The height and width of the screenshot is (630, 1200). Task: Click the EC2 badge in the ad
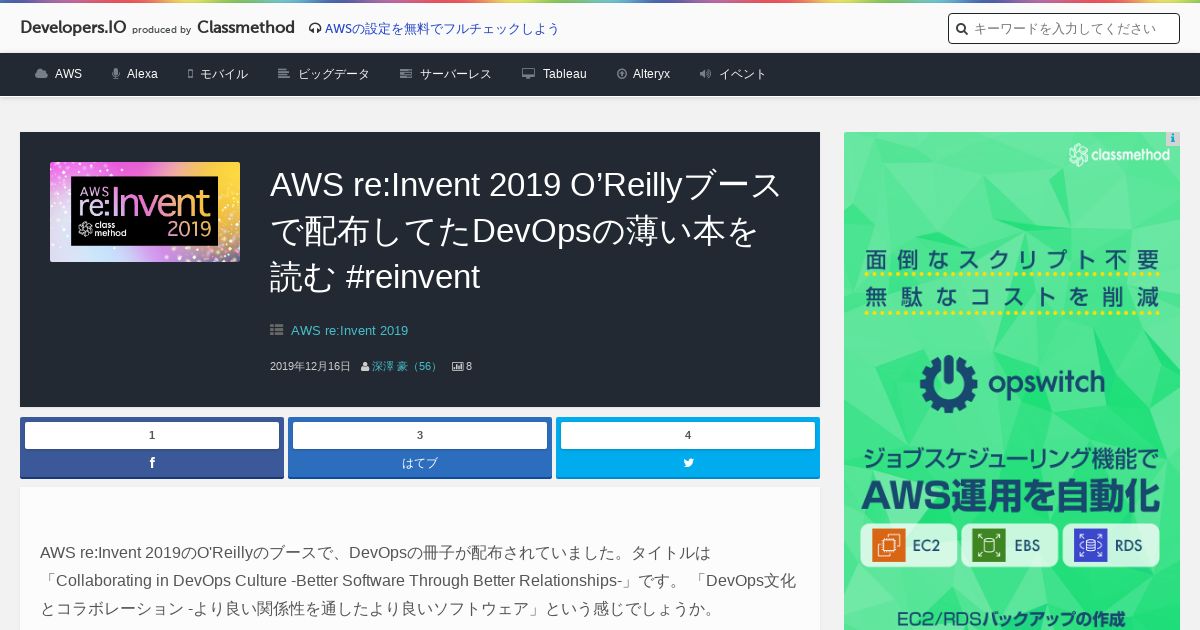(x=908, y=546)
